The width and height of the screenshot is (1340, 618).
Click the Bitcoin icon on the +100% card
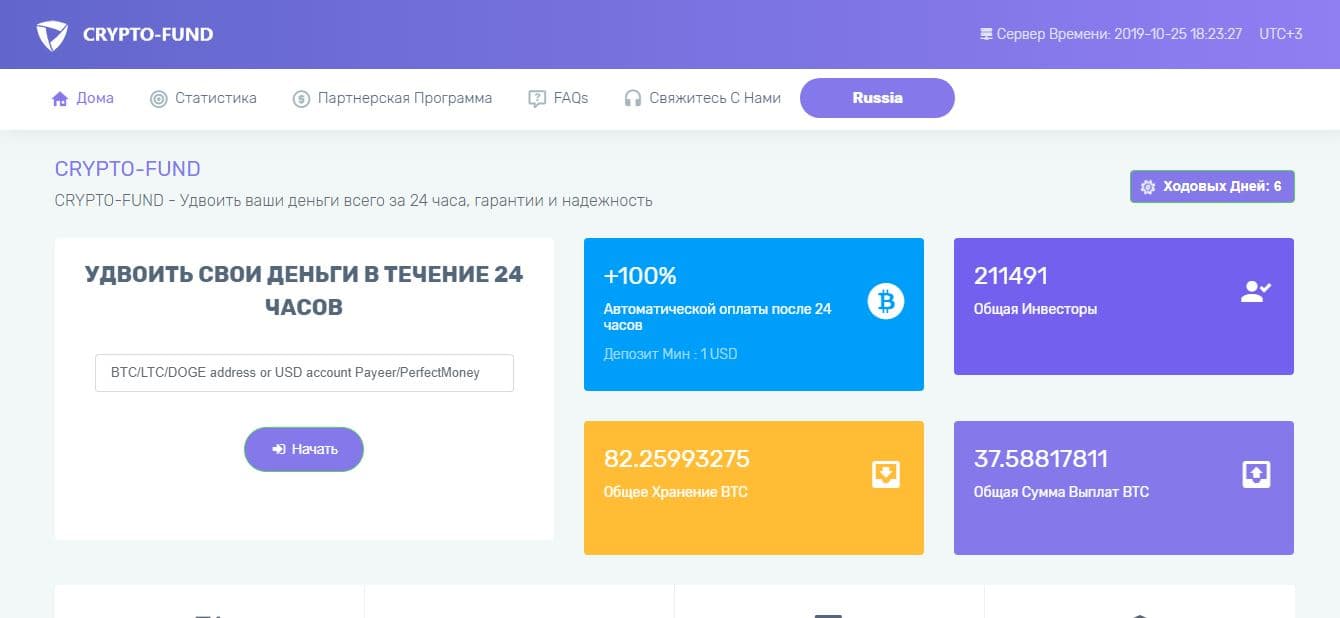pos(884,301)
